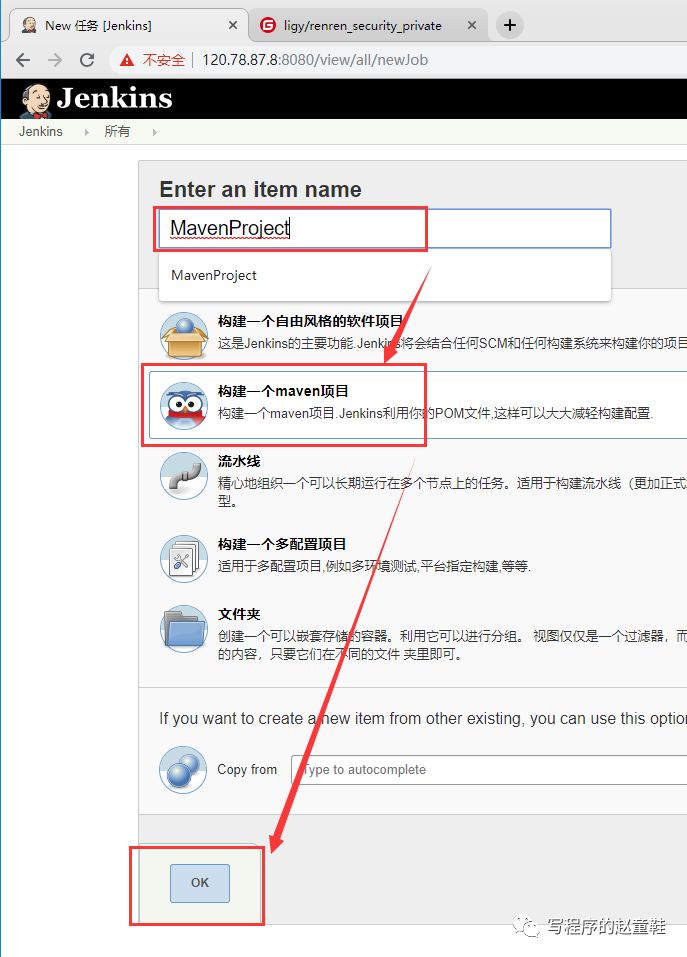The height and width of the screenshot is (957, 687).
Task: Choose the 流水线 item type
Action: point(239,461)
